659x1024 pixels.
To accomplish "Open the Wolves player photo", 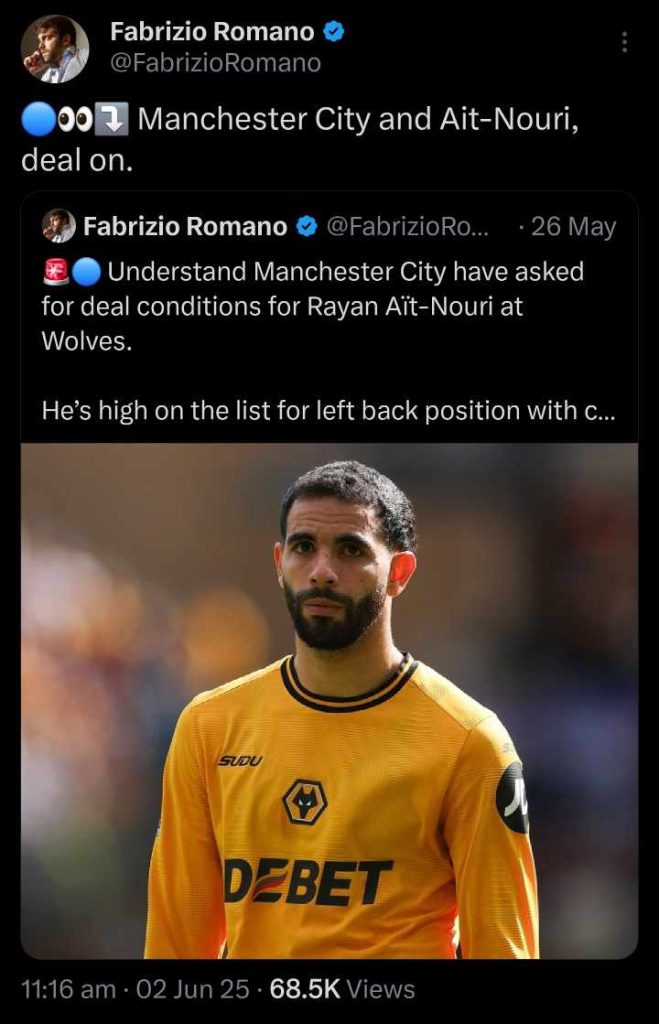I will tap(329, 701).
